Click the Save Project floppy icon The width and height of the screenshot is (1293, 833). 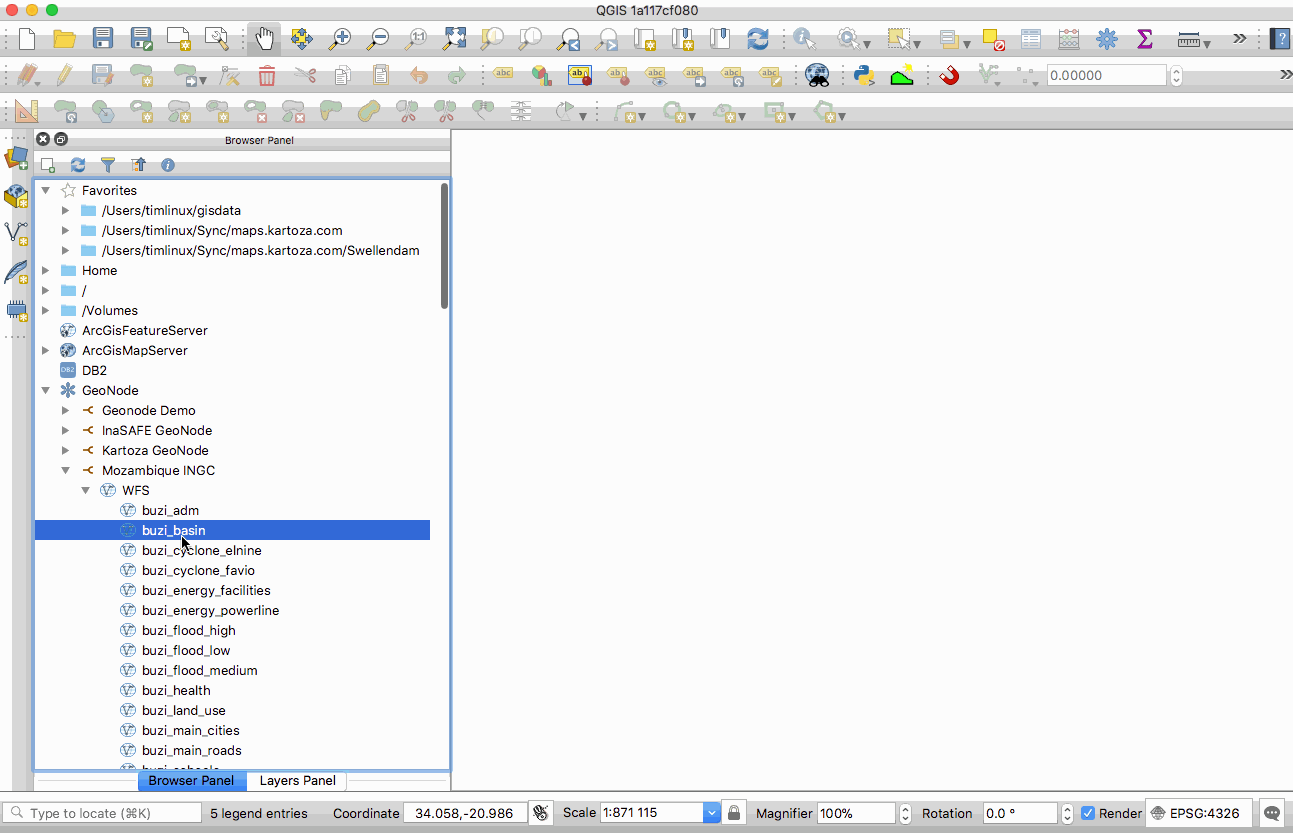pyautogui.click(x=102, y=39)
